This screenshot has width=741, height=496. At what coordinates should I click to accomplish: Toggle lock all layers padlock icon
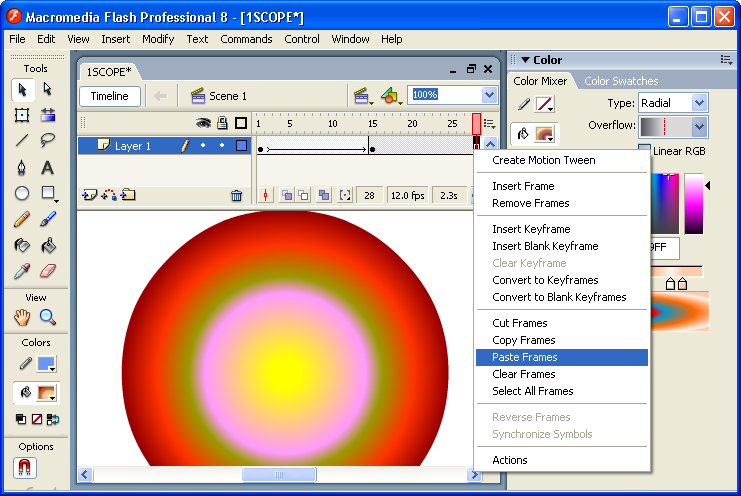coord(221,123)
